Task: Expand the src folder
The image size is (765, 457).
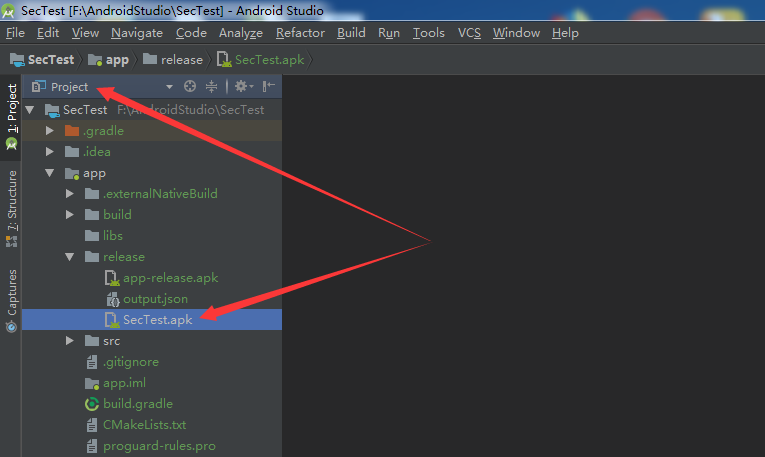Action: [x=70, y=341]
